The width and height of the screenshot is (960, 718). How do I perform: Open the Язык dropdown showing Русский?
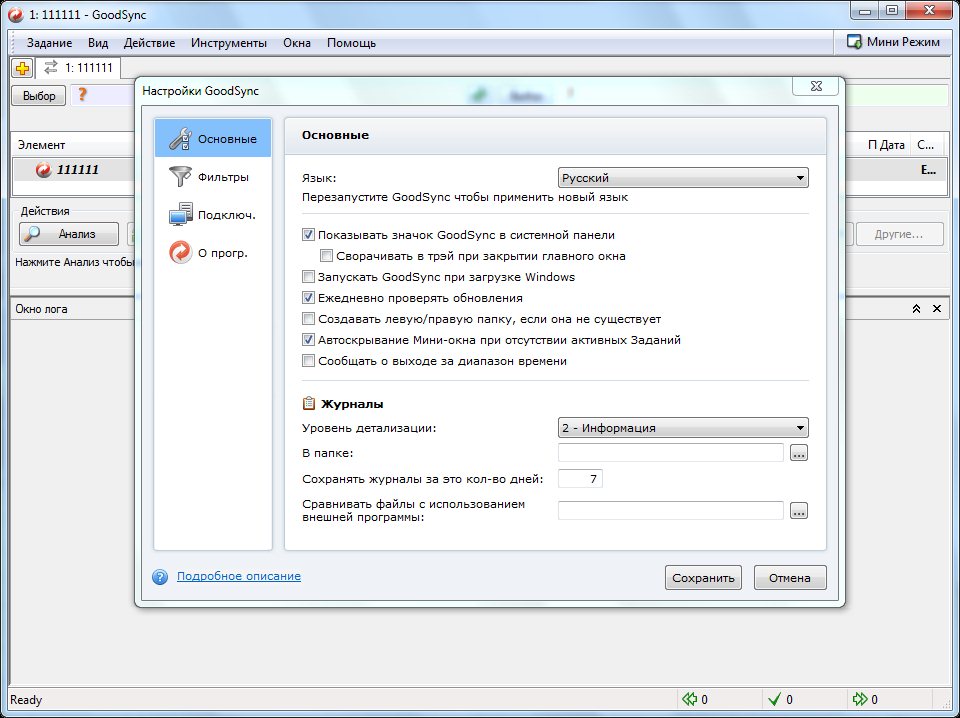coord(682,178)
